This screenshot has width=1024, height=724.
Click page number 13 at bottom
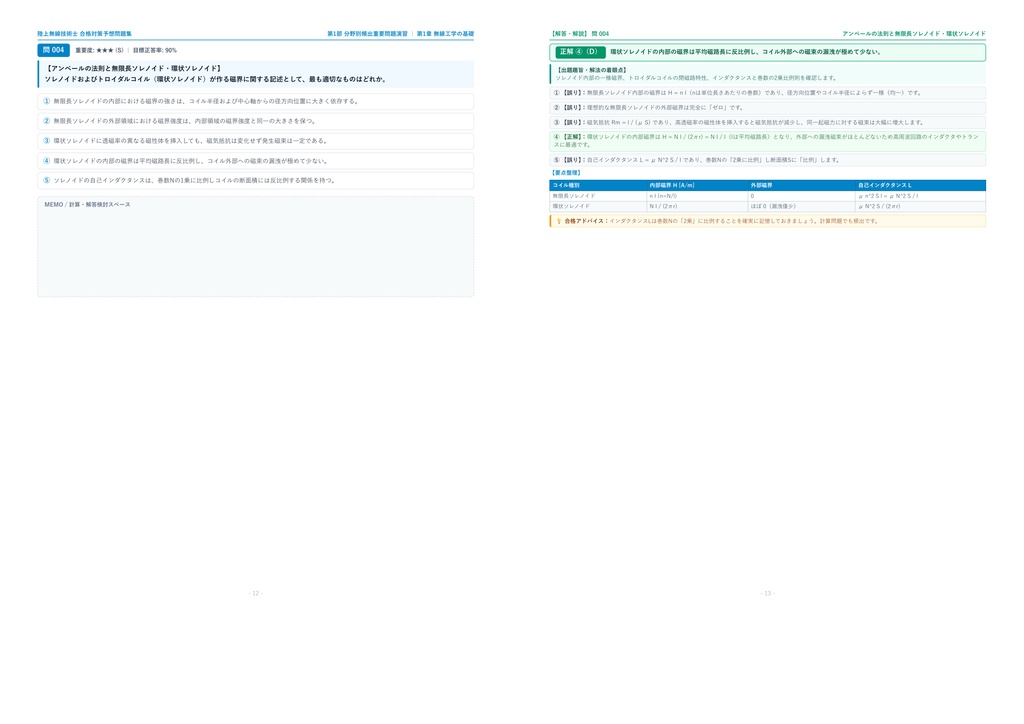pyautogui.click(x=767, y=593)
